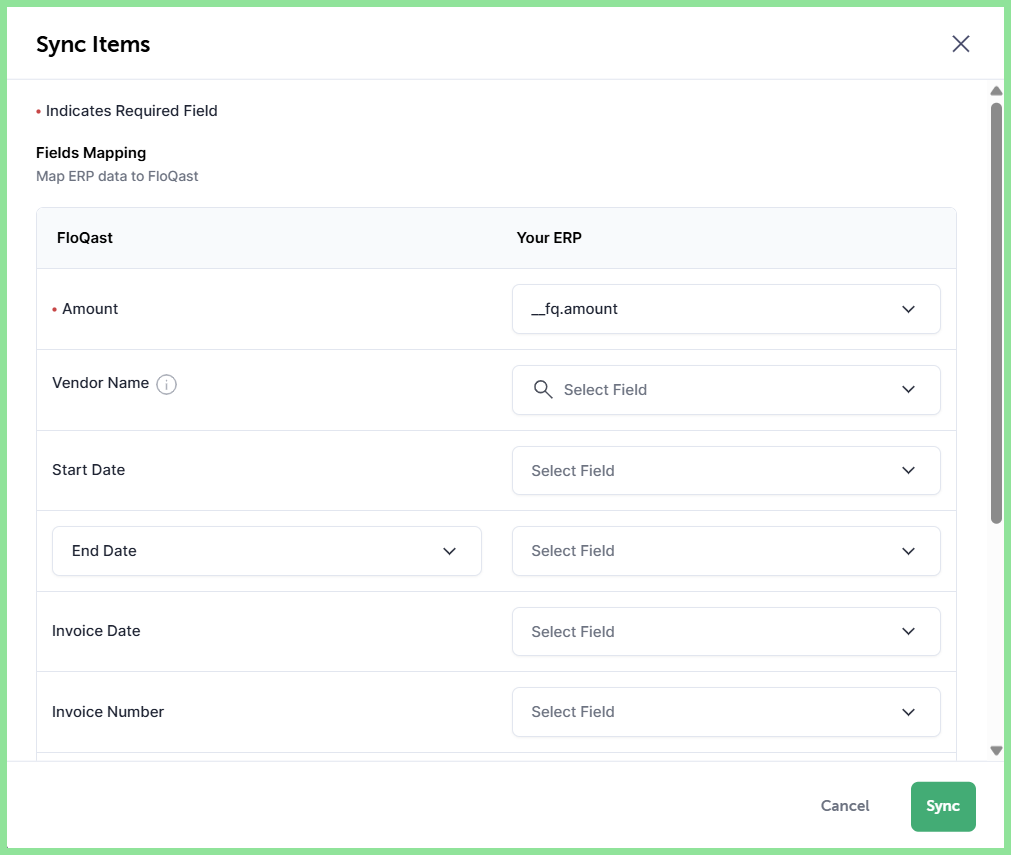Close the Sync Items dialog

961,44
